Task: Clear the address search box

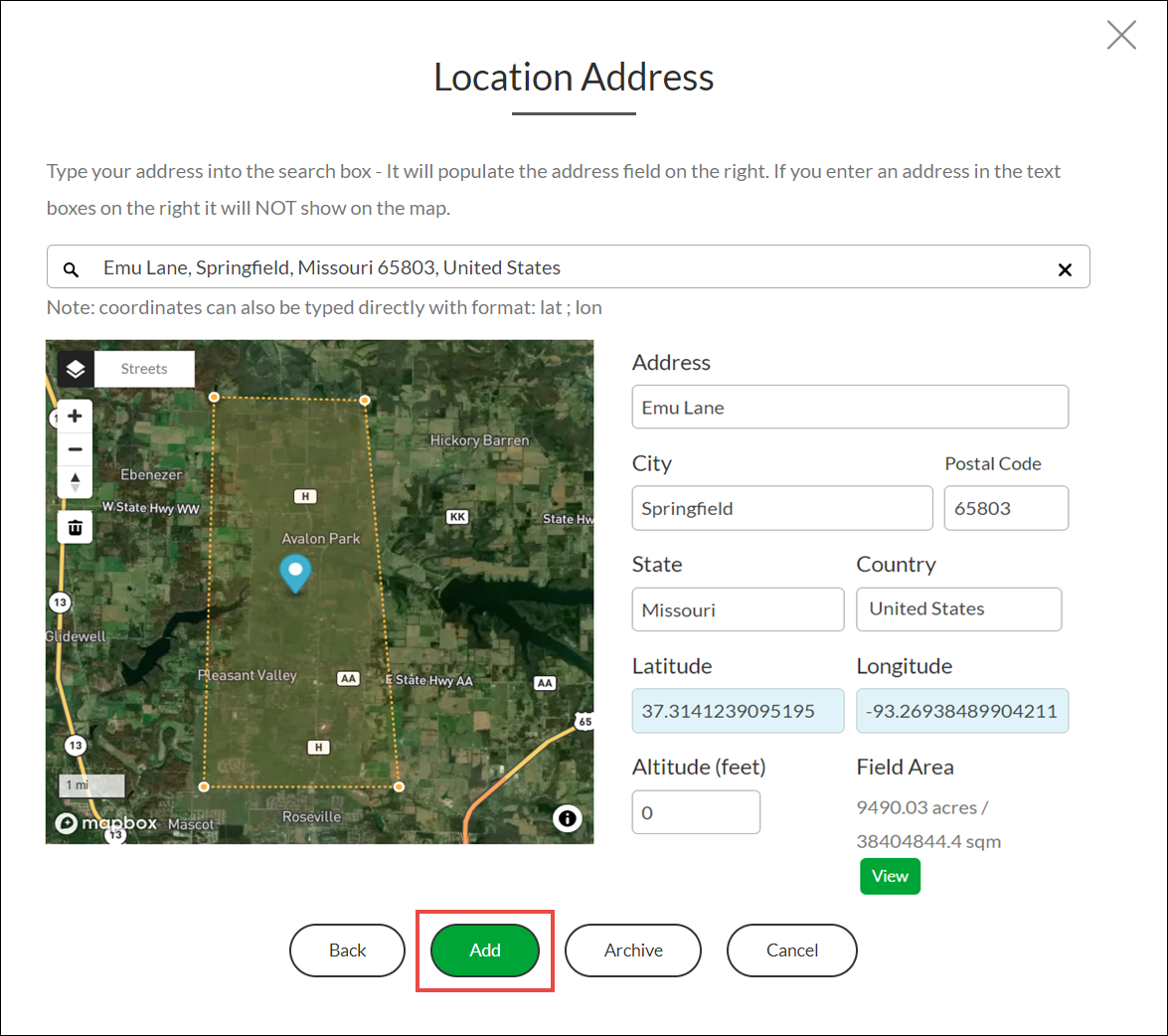Action: pyautogui.click(x=1066, y=269)
